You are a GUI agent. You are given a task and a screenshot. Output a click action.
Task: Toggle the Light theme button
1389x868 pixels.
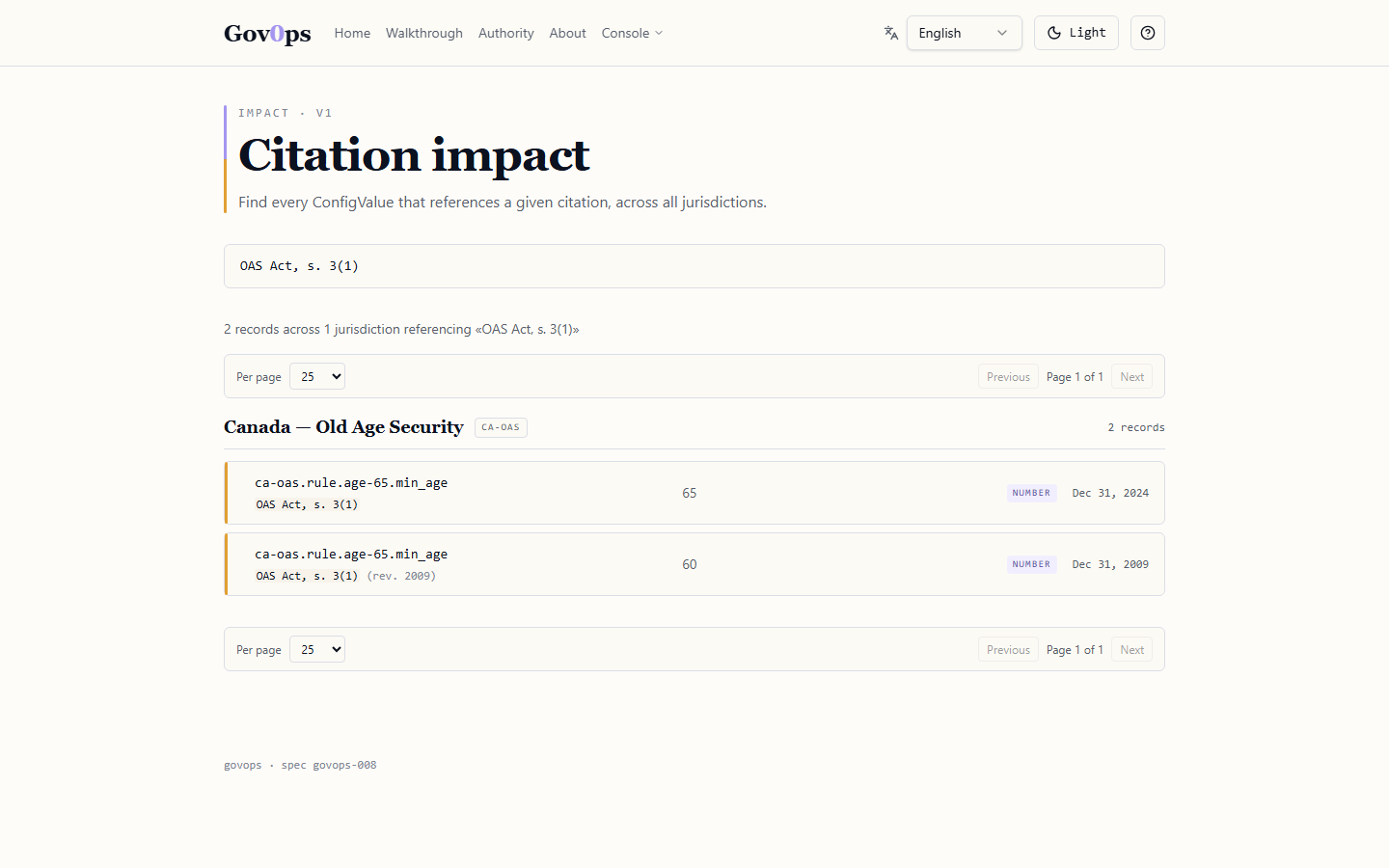1076,33
